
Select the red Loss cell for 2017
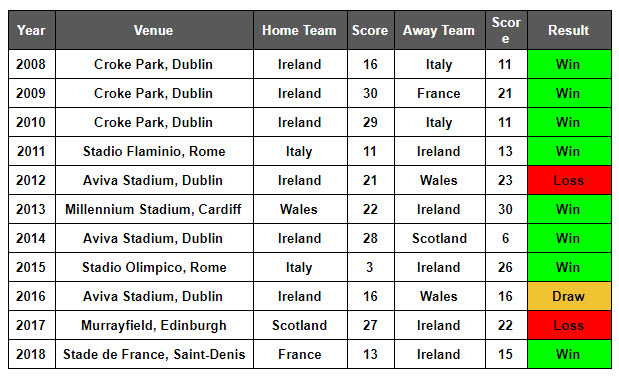pos(569,325)
